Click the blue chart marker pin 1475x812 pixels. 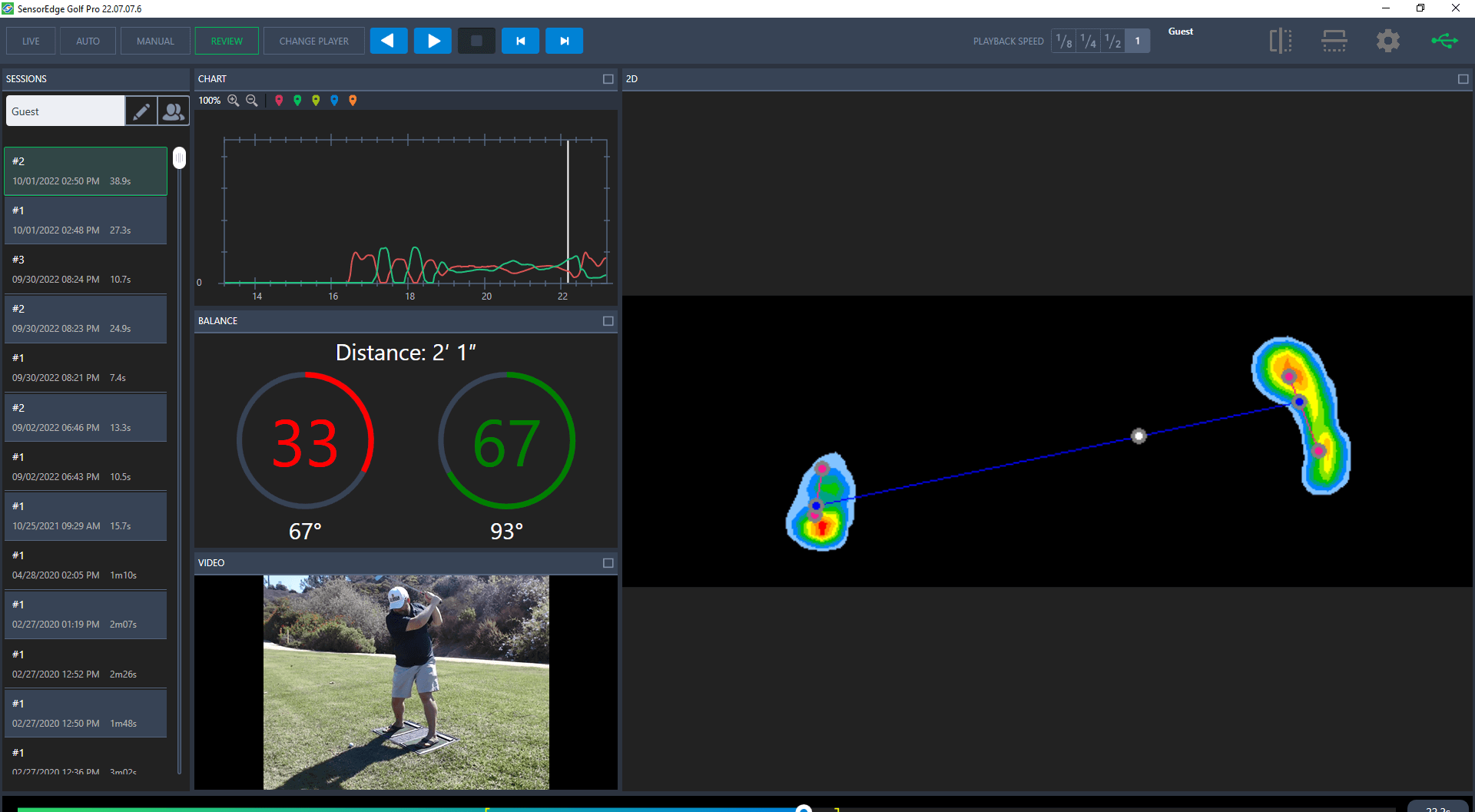point(334,101)
